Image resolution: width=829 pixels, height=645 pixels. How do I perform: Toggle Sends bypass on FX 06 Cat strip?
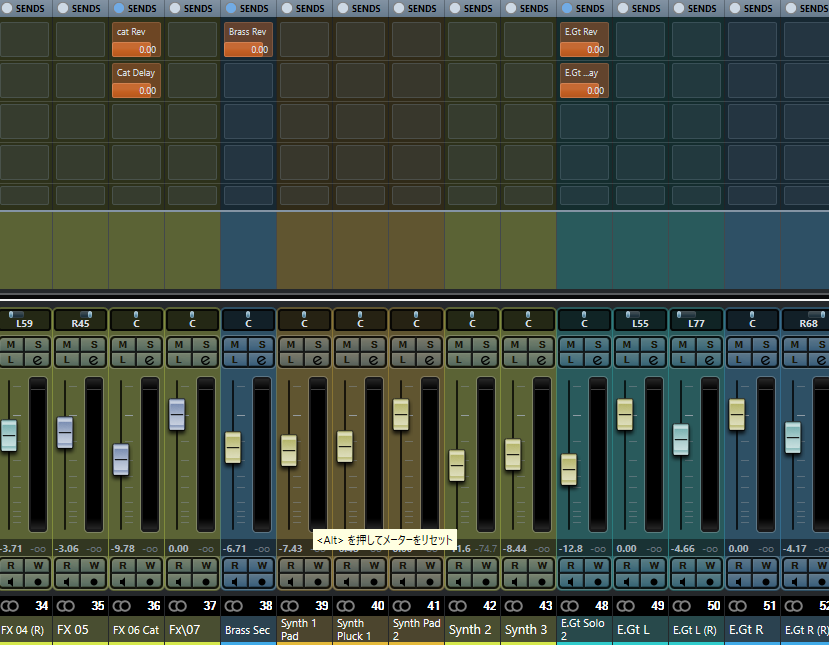(119, 8)
